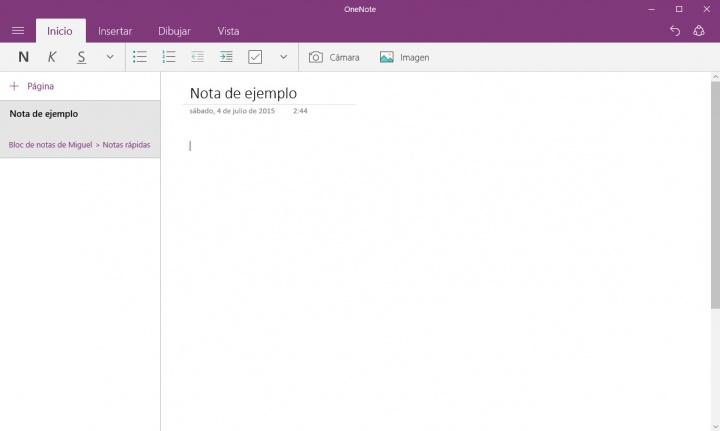Click the scrollbar down arrow
Screen dimensions: 720x431
point(715,426)
